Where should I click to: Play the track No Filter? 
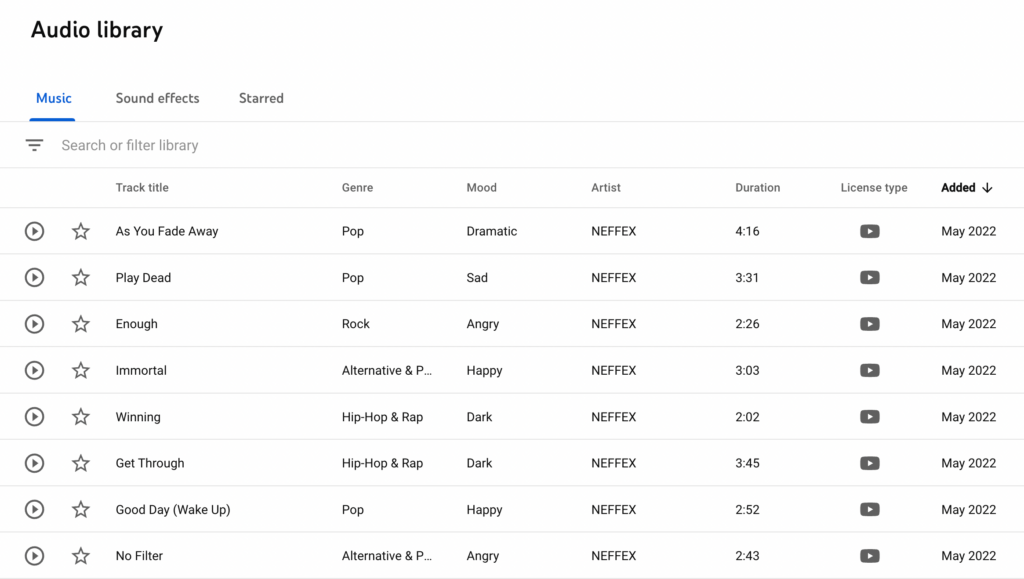click(x=35, y=556)
